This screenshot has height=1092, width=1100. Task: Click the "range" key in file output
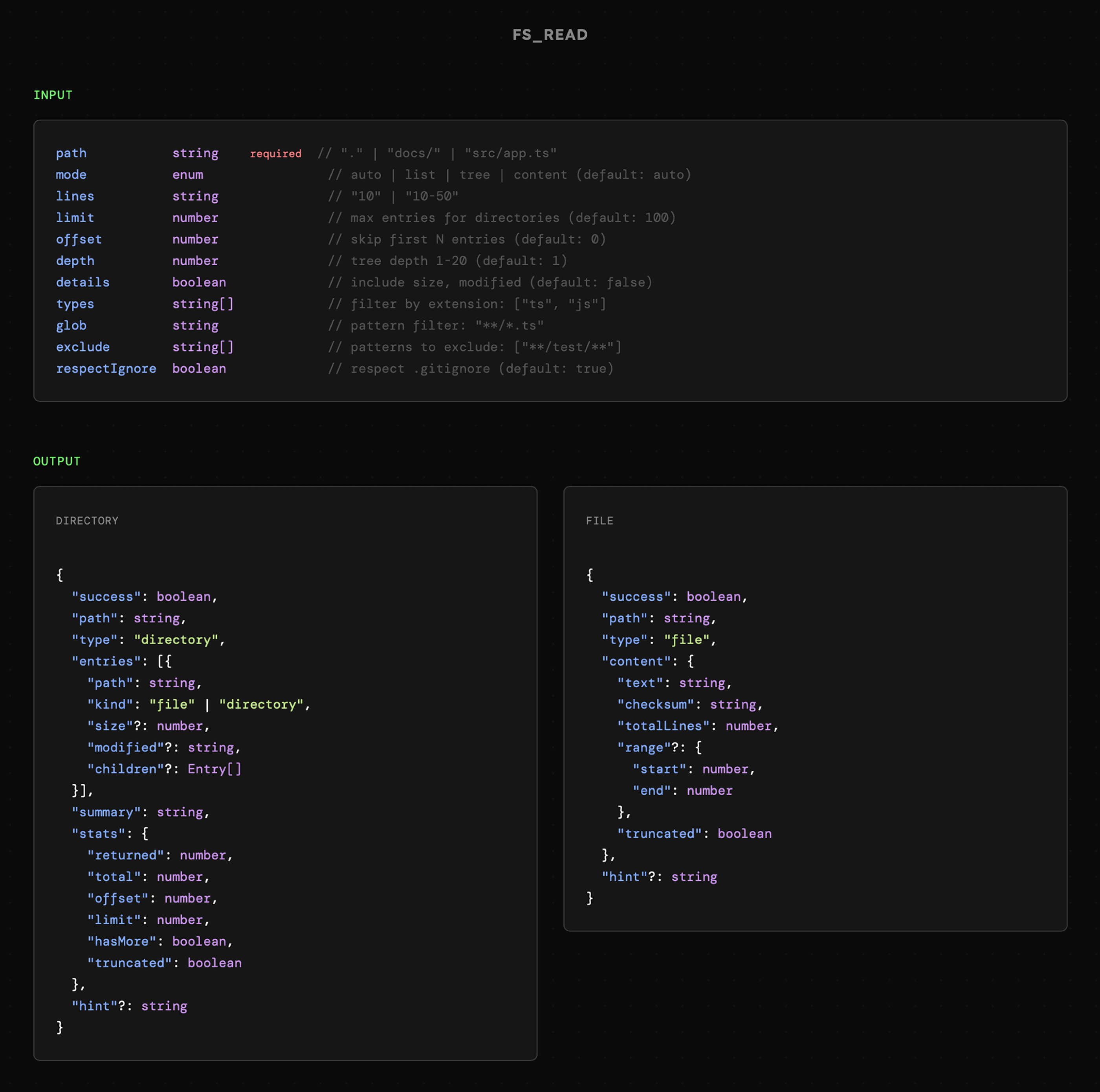point(644,747)
